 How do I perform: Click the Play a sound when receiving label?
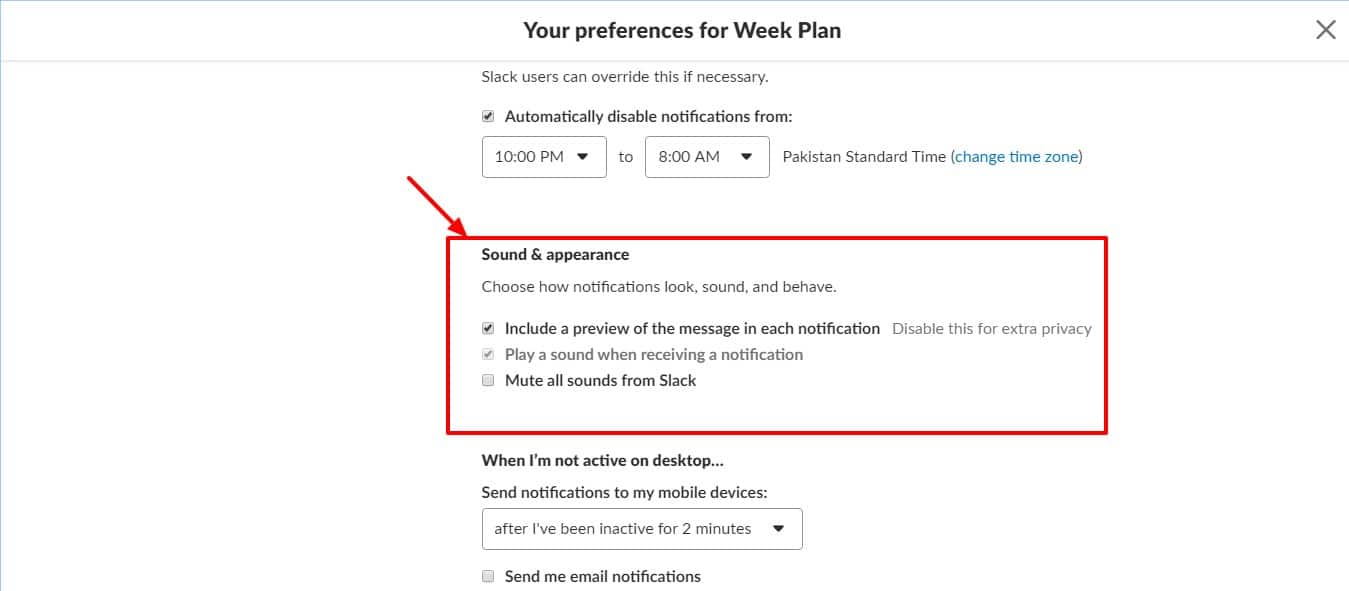point(653,355)
